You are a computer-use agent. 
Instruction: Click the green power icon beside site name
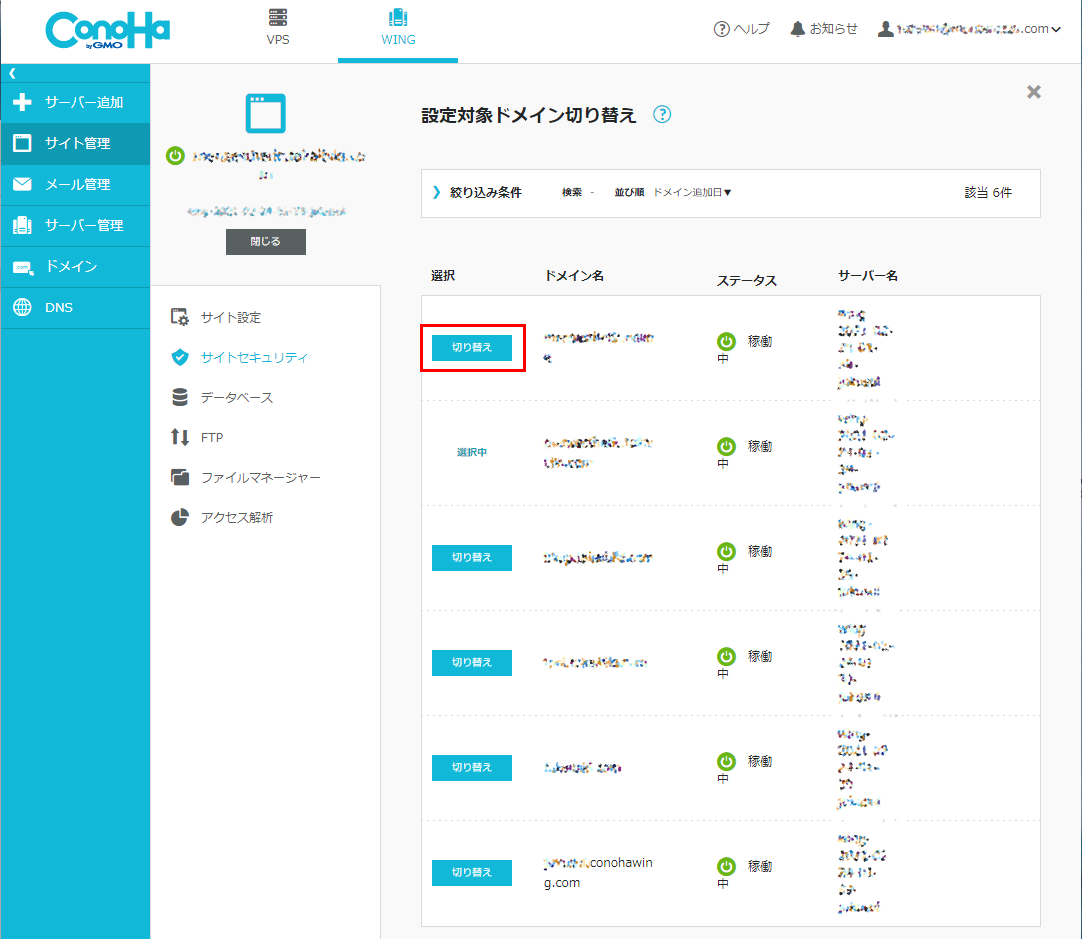tap(175, 156)
